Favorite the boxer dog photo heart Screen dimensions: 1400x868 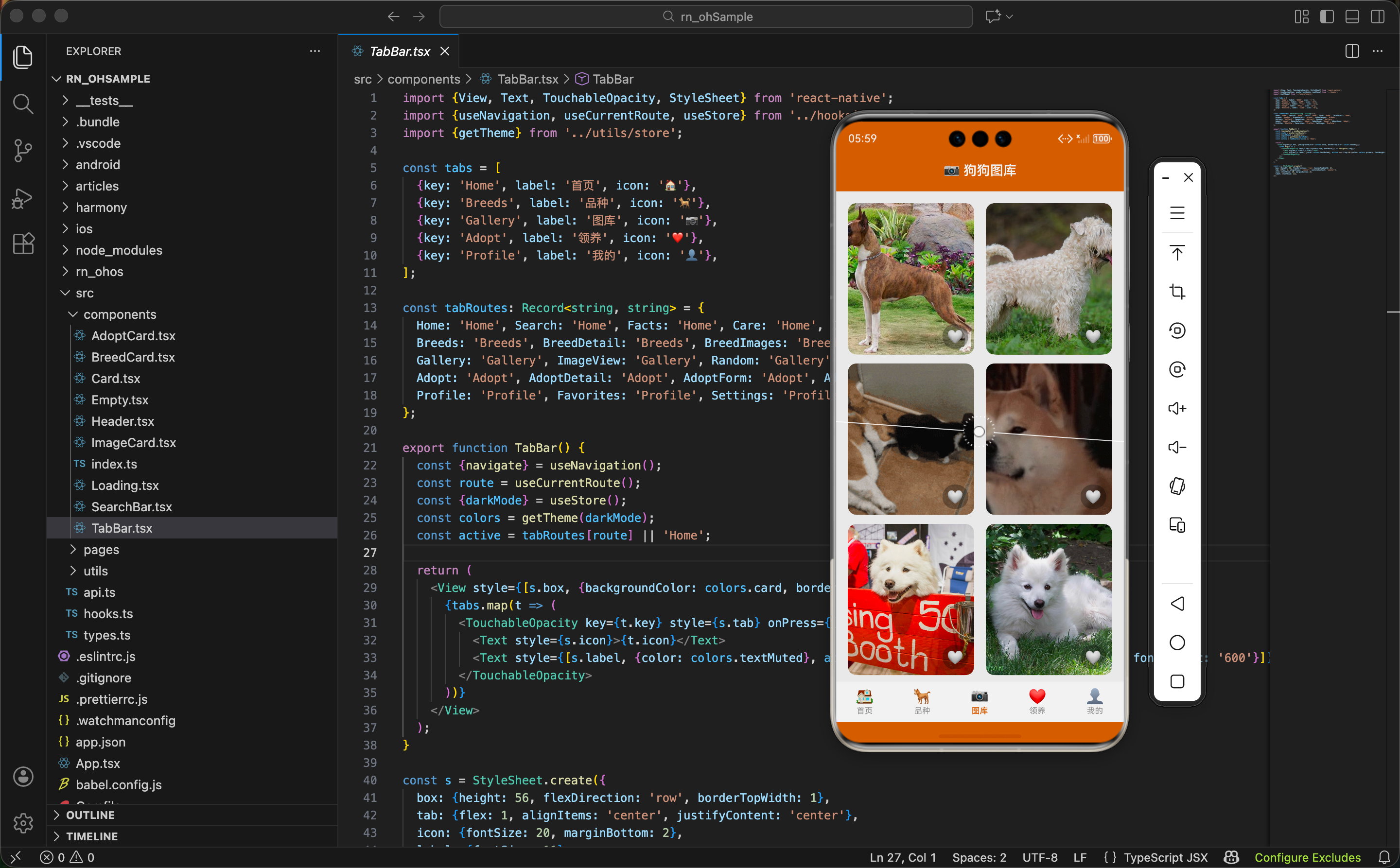[954, 336]
